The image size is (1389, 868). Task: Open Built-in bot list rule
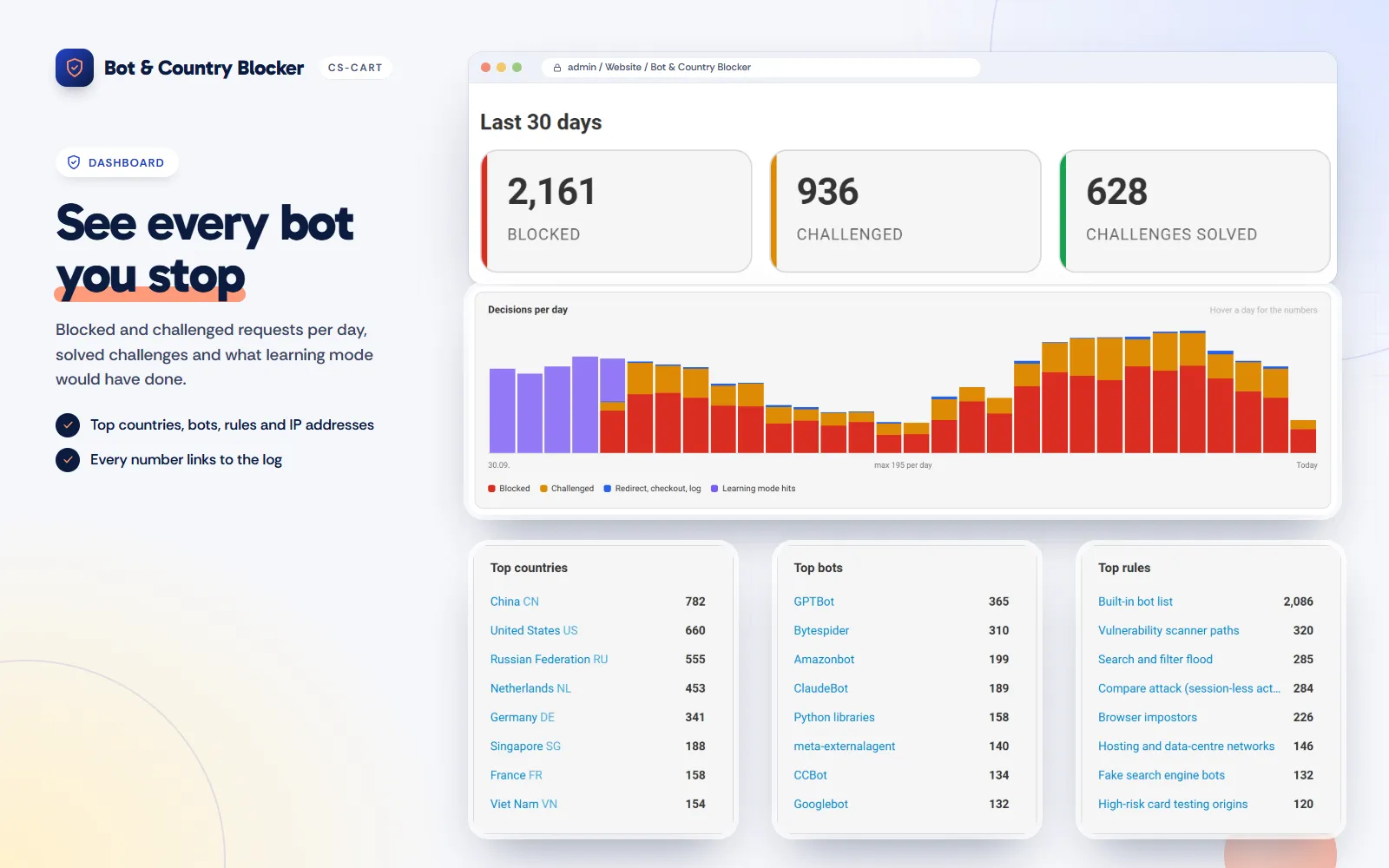(x=1136, y=602)
